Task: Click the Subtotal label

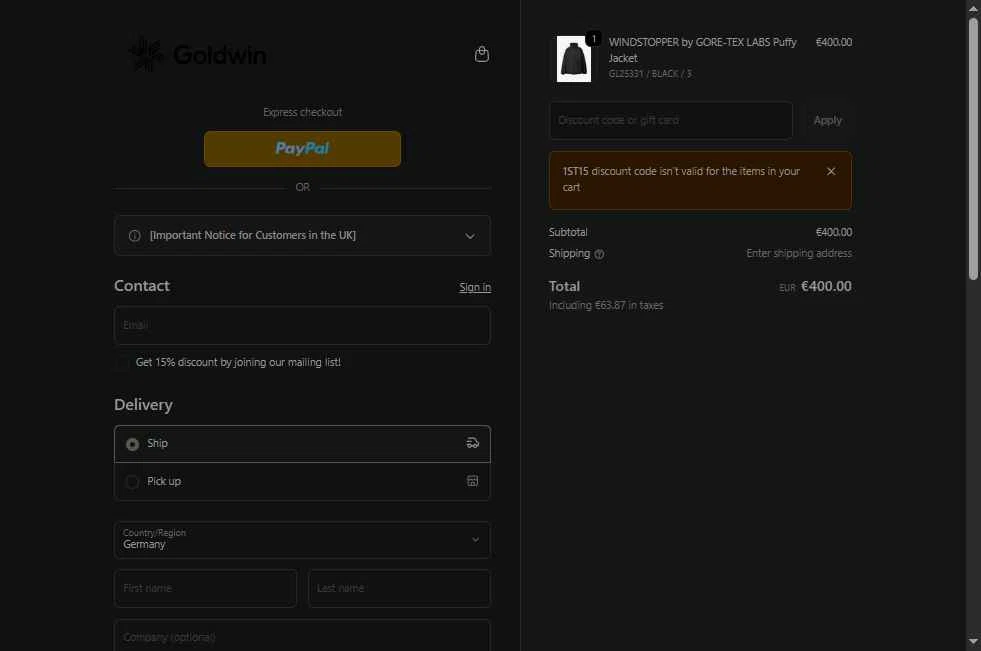Action: point(568,232)
